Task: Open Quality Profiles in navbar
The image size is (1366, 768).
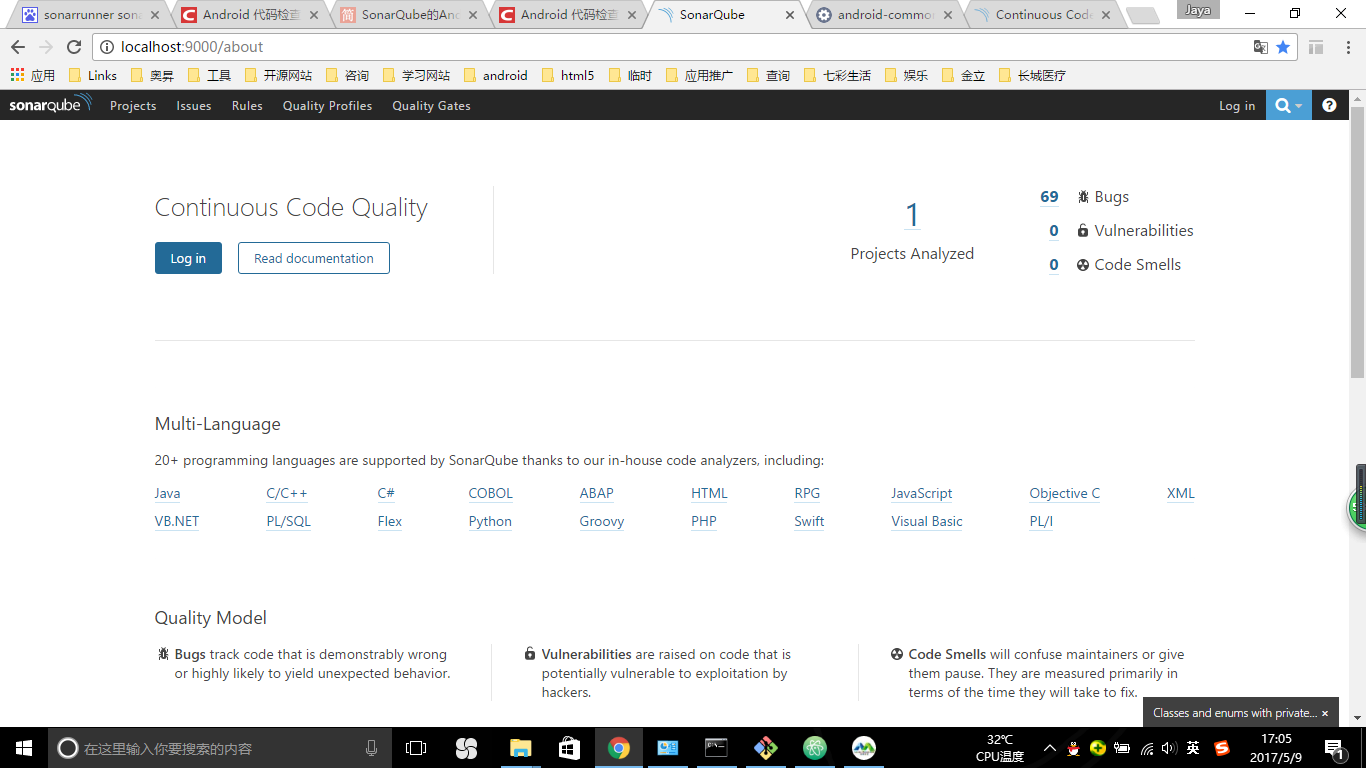Action: click(x=327, y=105)
